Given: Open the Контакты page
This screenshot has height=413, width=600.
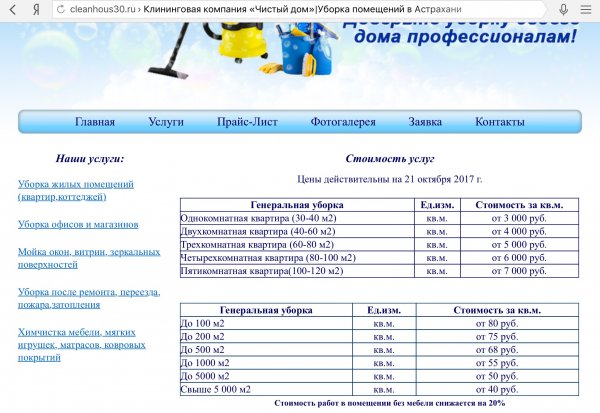Looking at the screenshot, I should [499, 122].
